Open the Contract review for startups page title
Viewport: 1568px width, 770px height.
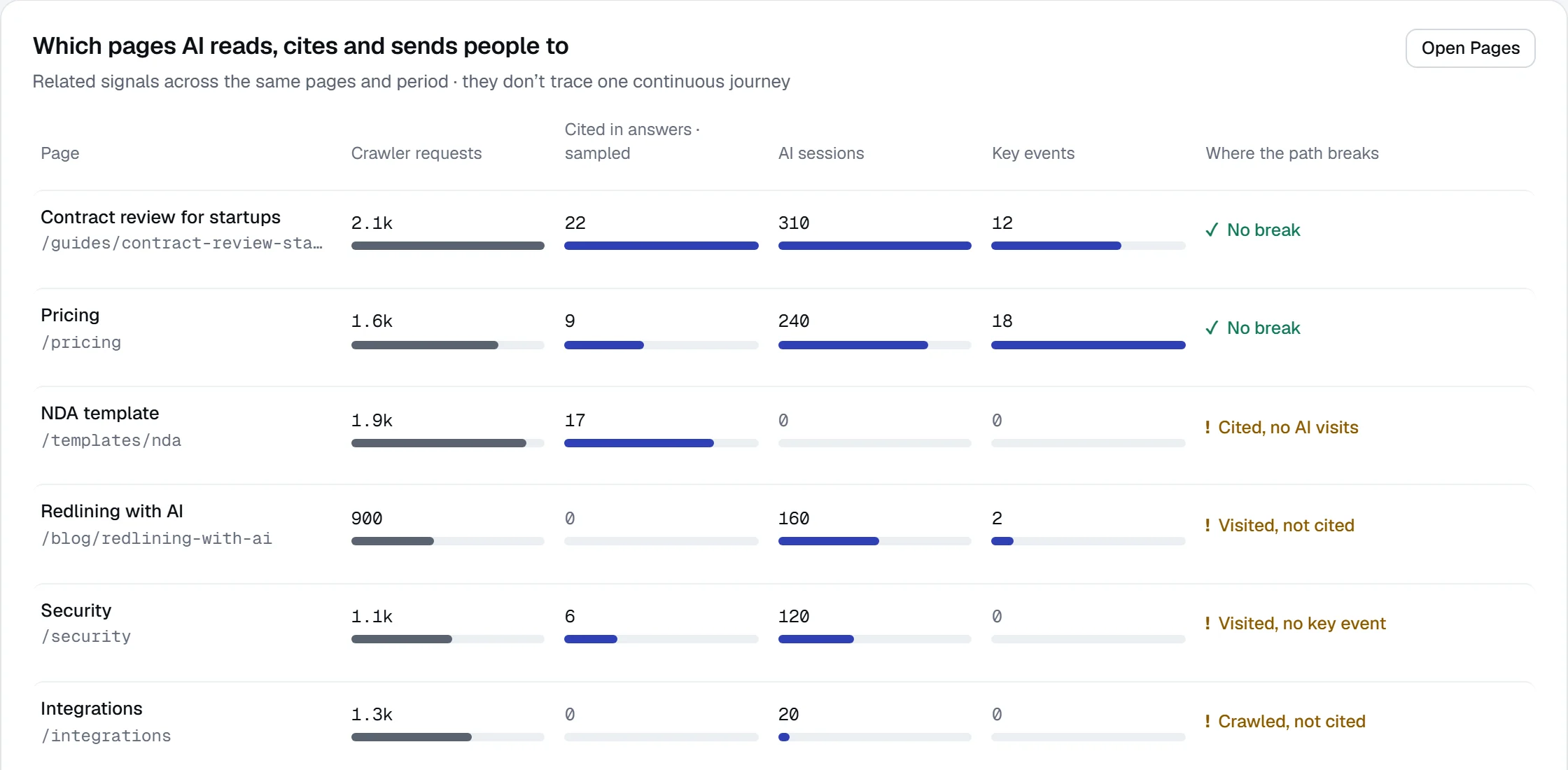(x=160, y=217)
